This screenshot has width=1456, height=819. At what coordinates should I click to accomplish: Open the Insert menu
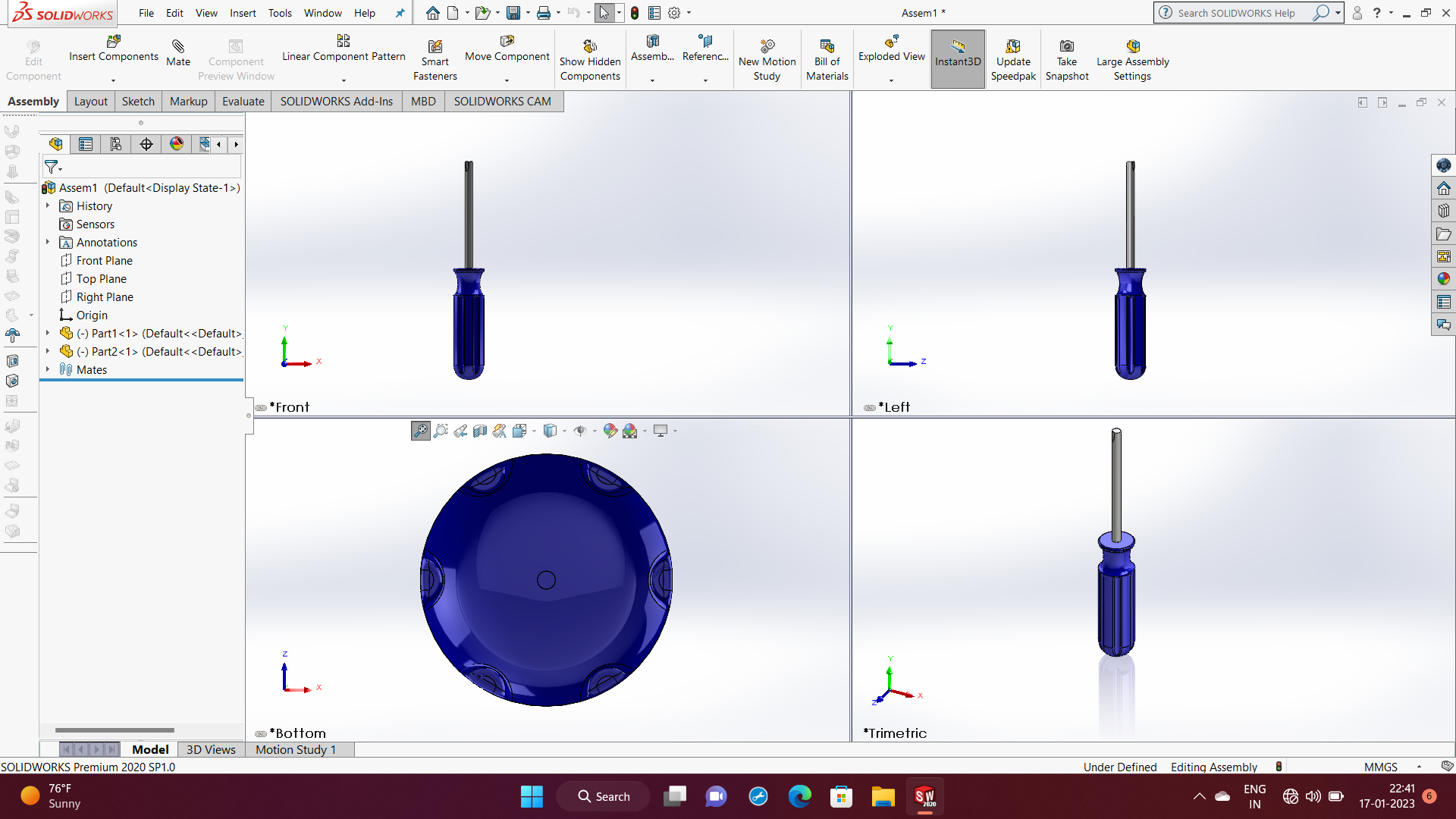(243, 13)
